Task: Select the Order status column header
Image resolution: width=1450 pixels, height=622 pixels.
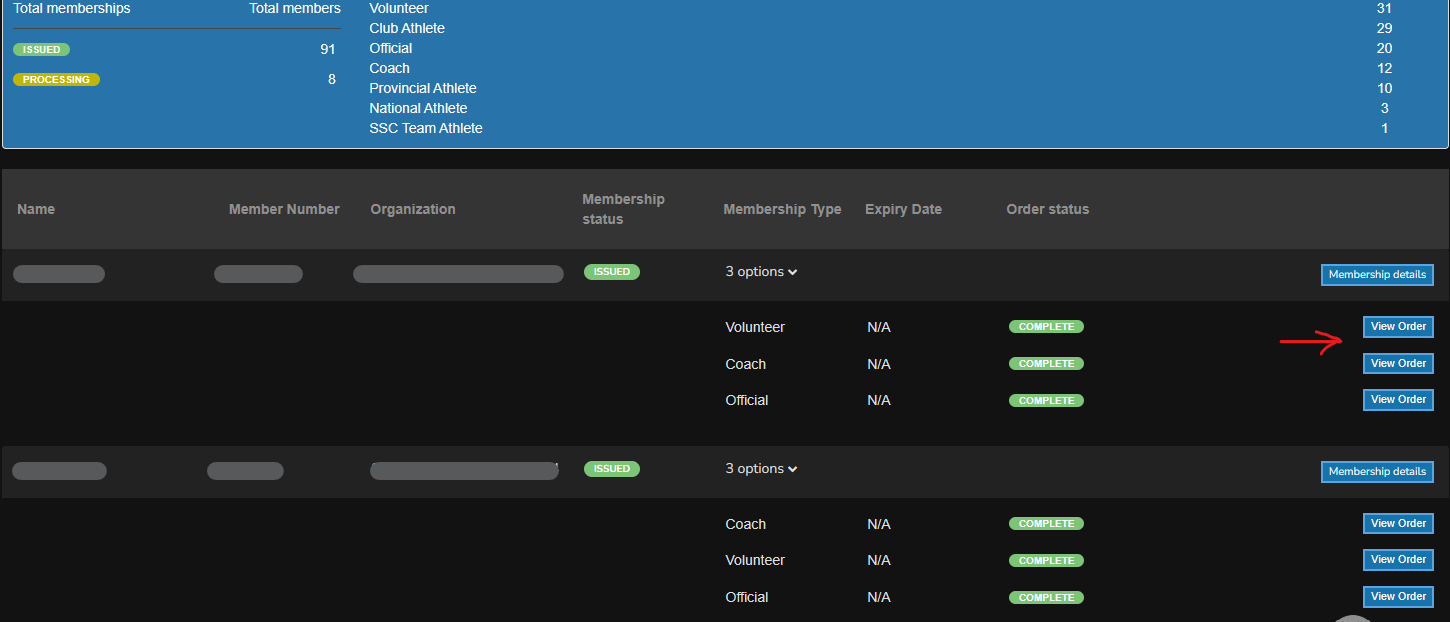Action: 1047,210
